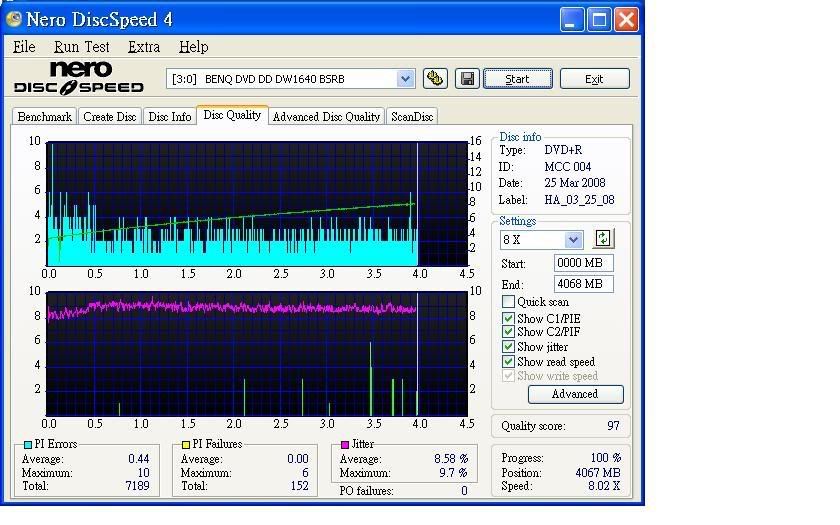This screenshot has height=525, width=840.
Task: Click the PI Errors upper graph
Action: (x=257, y=204)
